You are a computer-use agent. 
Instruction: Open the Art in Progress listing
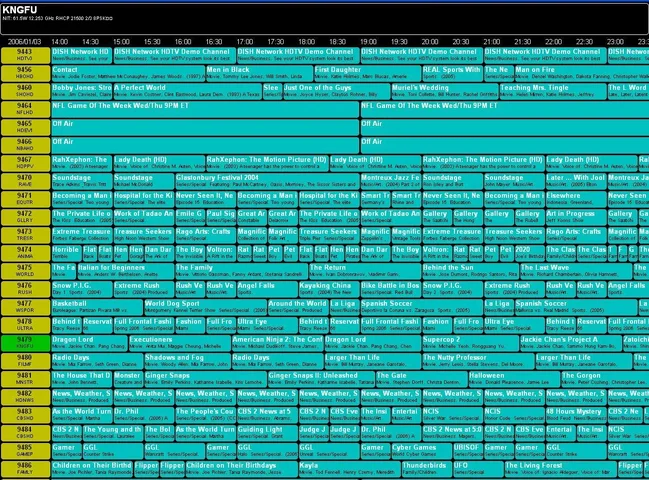576,217
